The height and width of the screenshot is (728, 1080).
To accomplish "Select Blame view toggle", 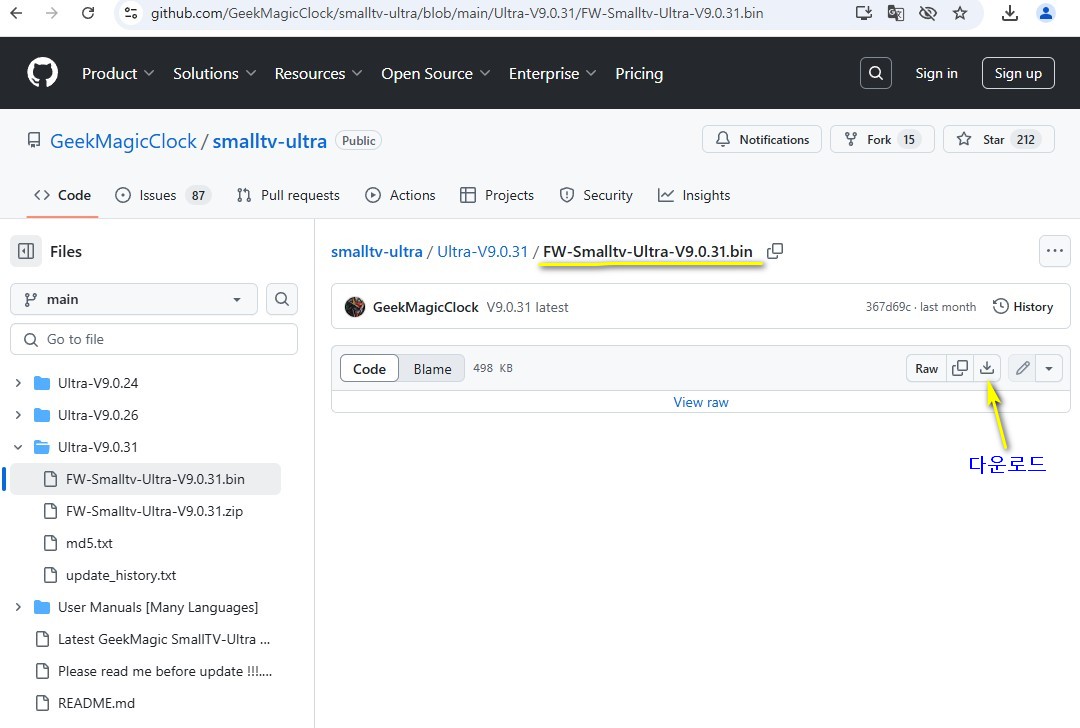I will tap(433, 368).
